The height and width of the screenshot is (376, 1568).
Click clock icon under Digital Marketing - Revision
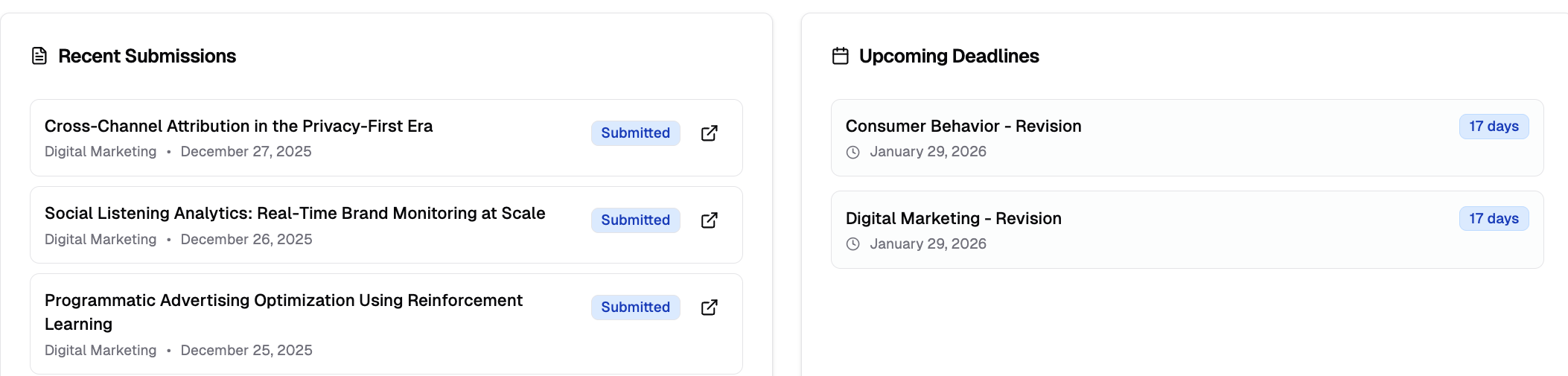click(853, 244)
